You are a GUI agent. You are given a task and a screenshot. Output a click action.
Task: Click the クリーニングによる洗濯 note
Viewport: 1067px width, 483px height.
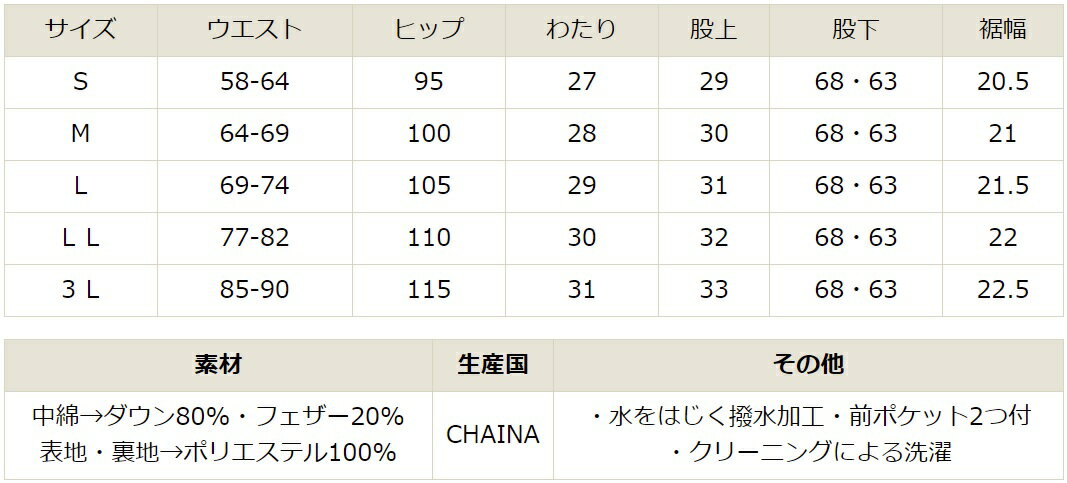[809, 453]
